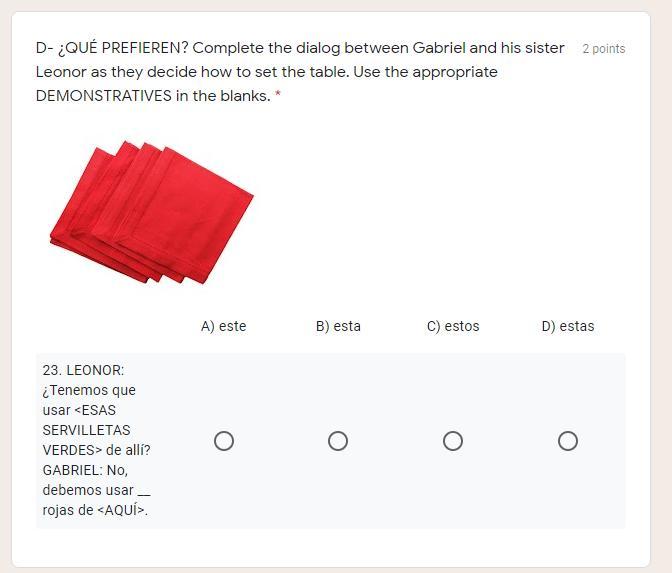Click the 'D) estas' column header
The image size is (672, 573).
[568, 326]
